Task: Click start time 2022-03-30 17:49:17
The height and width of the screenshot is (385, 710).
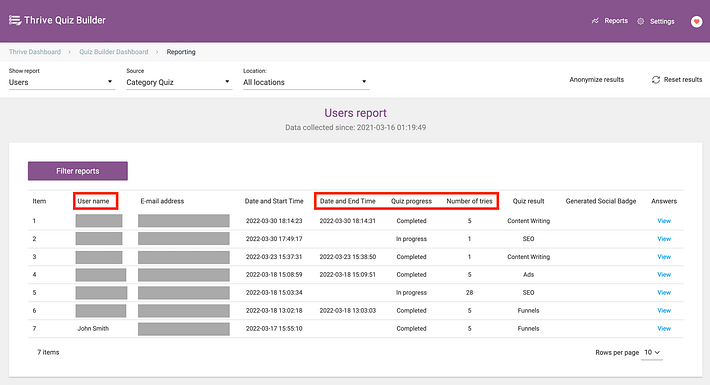Action: [274, 239]
